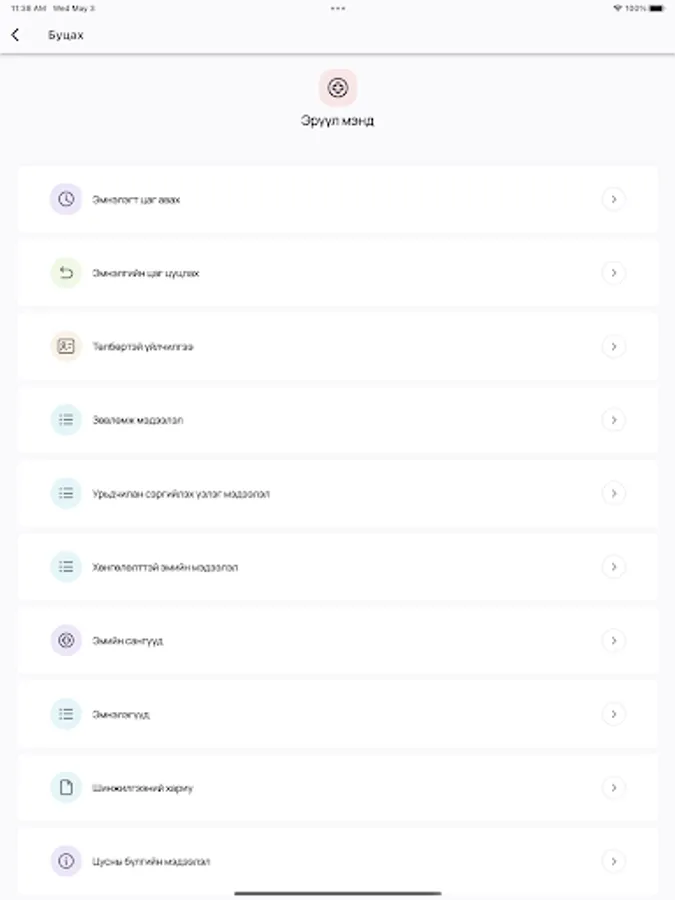The width and height of the screenshot is (675, 900).
Task: Tap the Эрүүл мэнд header icon
Action: [x=338, y=88]
